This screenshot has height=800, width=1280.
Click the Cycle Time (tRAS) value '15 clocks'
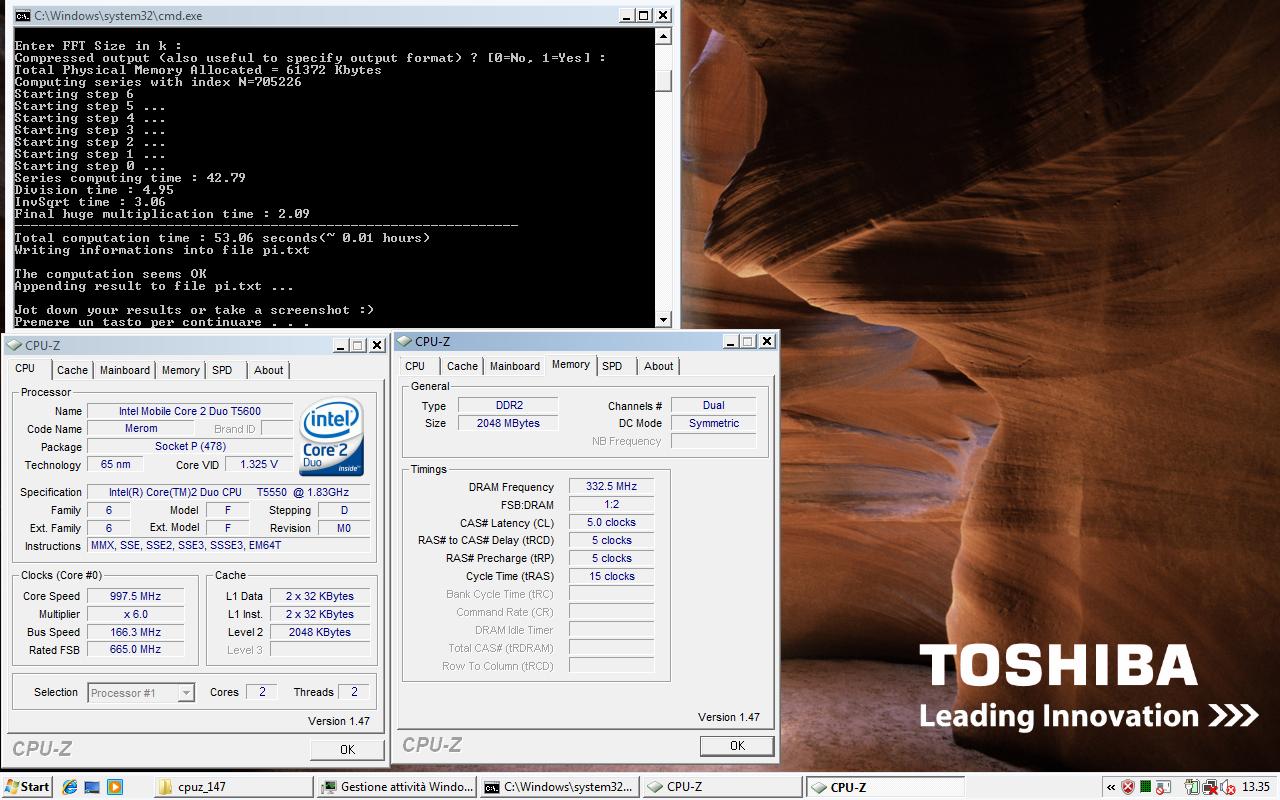[611, 576]
